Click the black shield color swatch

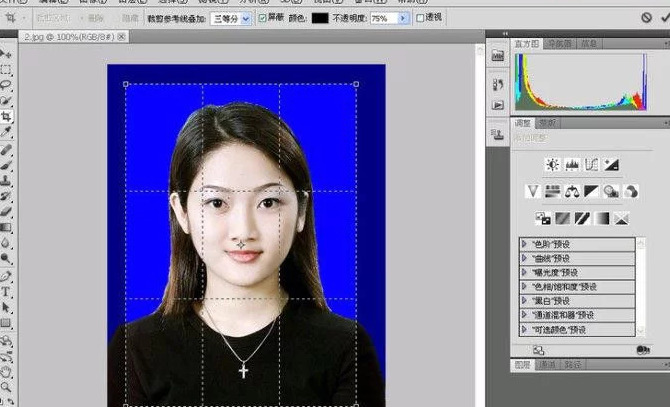click(x=320, y=18)
